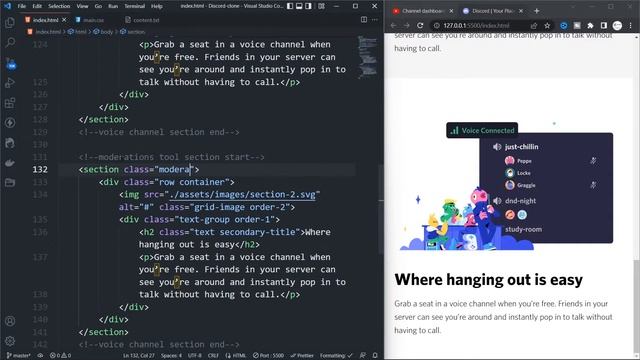Reload the page in Chrome

420,25
